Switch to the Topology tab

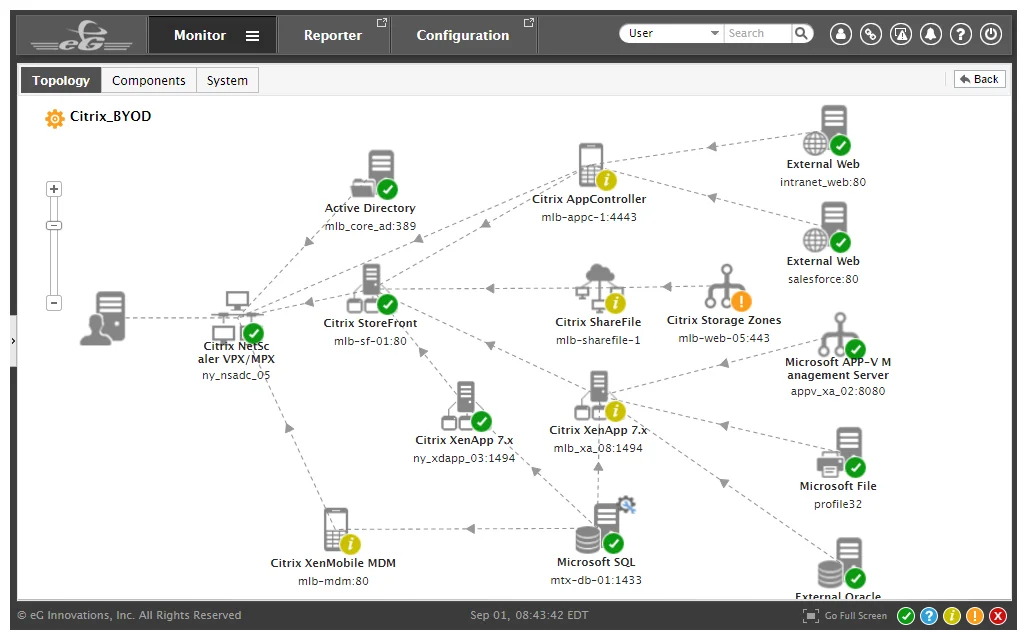coord(61,81)
